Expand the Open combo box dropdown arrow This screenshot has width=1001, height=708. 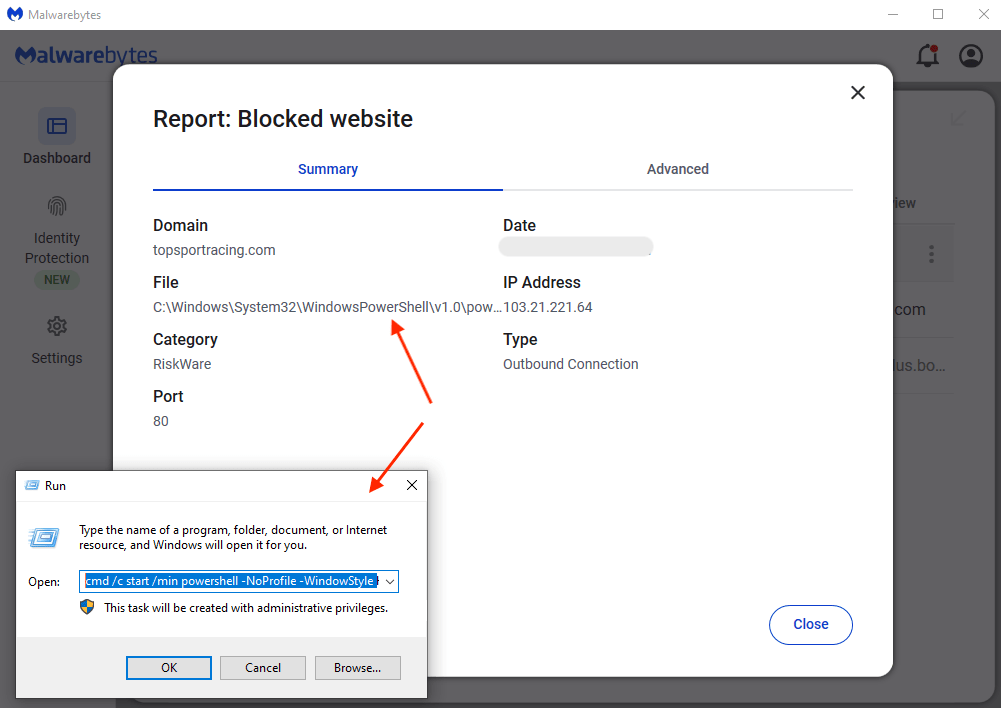pos(390,582)
